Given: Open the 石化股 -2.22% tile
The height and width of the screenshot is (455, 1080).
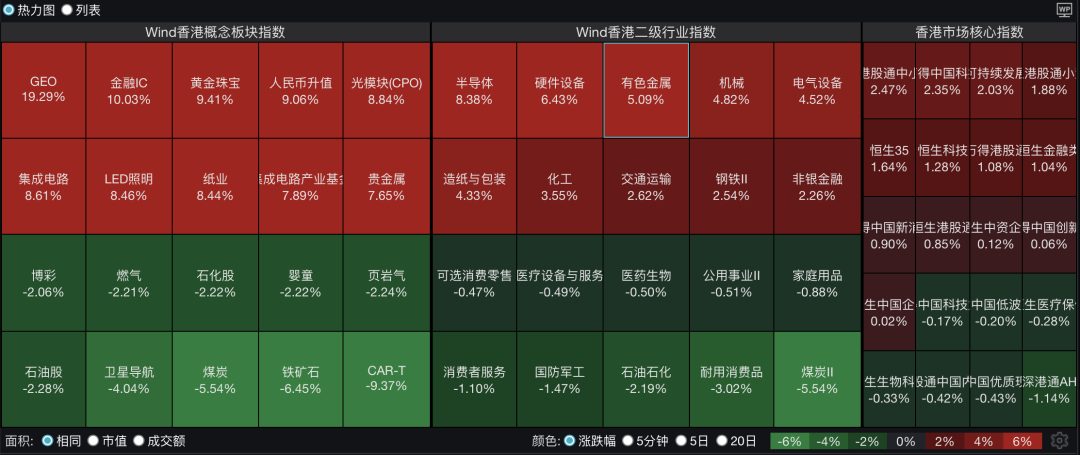Looking at the screenshot, I should click(x=215, y=283).
